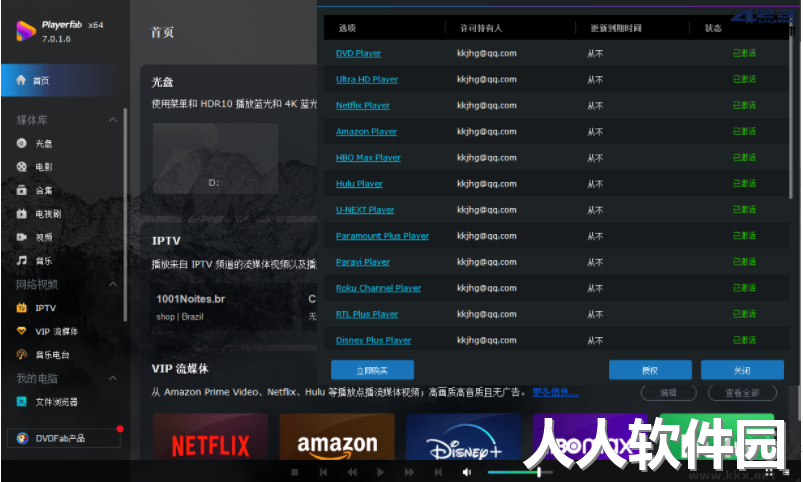Click the Amazon Player link

pyautogui.click(x=366, y=132)
